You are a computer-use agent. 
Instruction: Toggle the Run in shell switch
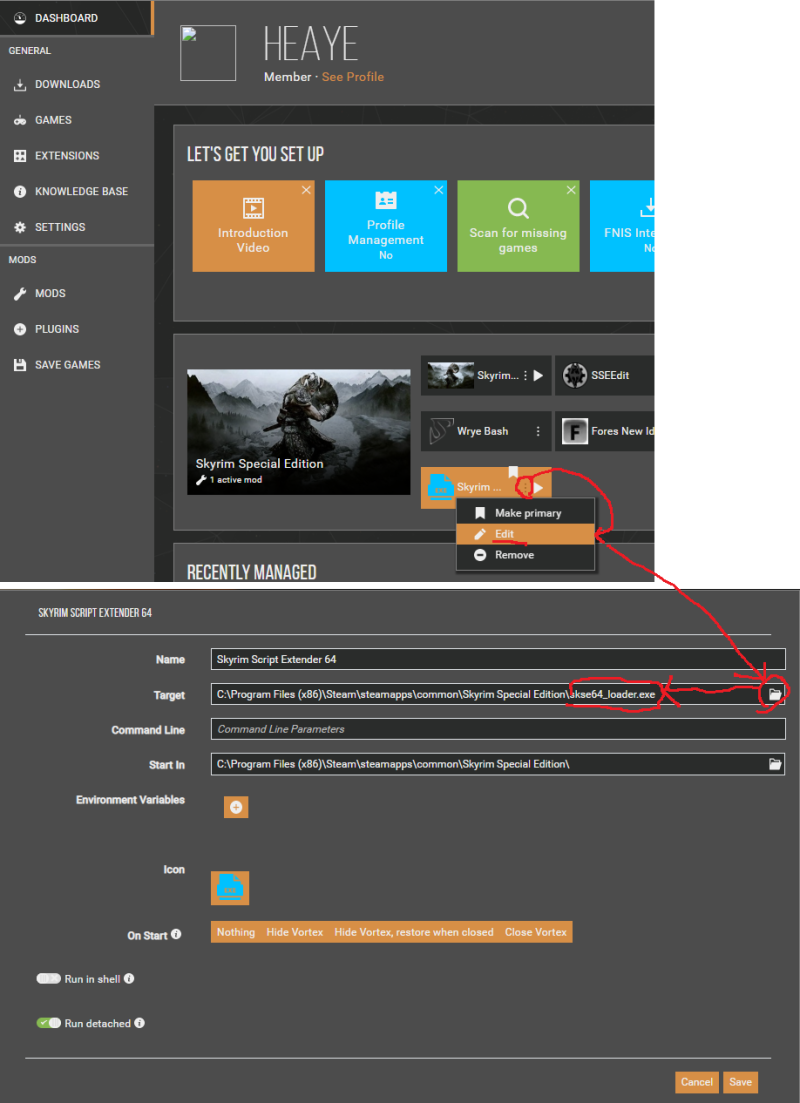click(49, 978)
